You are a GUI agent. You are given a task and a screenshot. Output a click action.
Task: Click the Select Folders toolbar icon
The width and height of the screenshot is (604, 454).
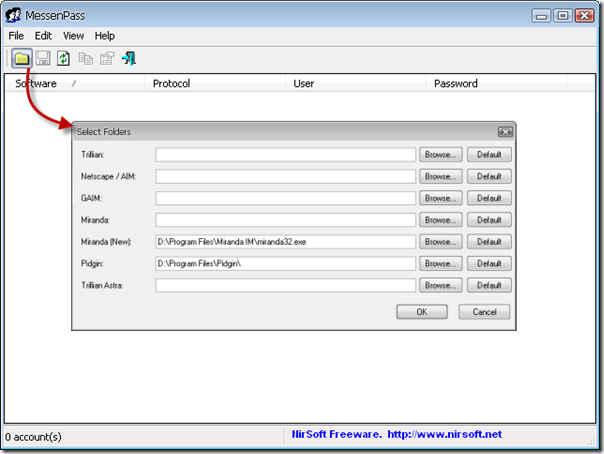coord(22,59)
